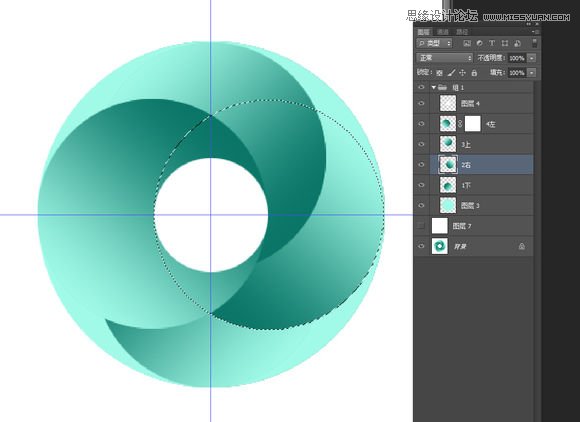Click the 图层 3 layer name
Screen dimensions: 580x422
[470, 205]
